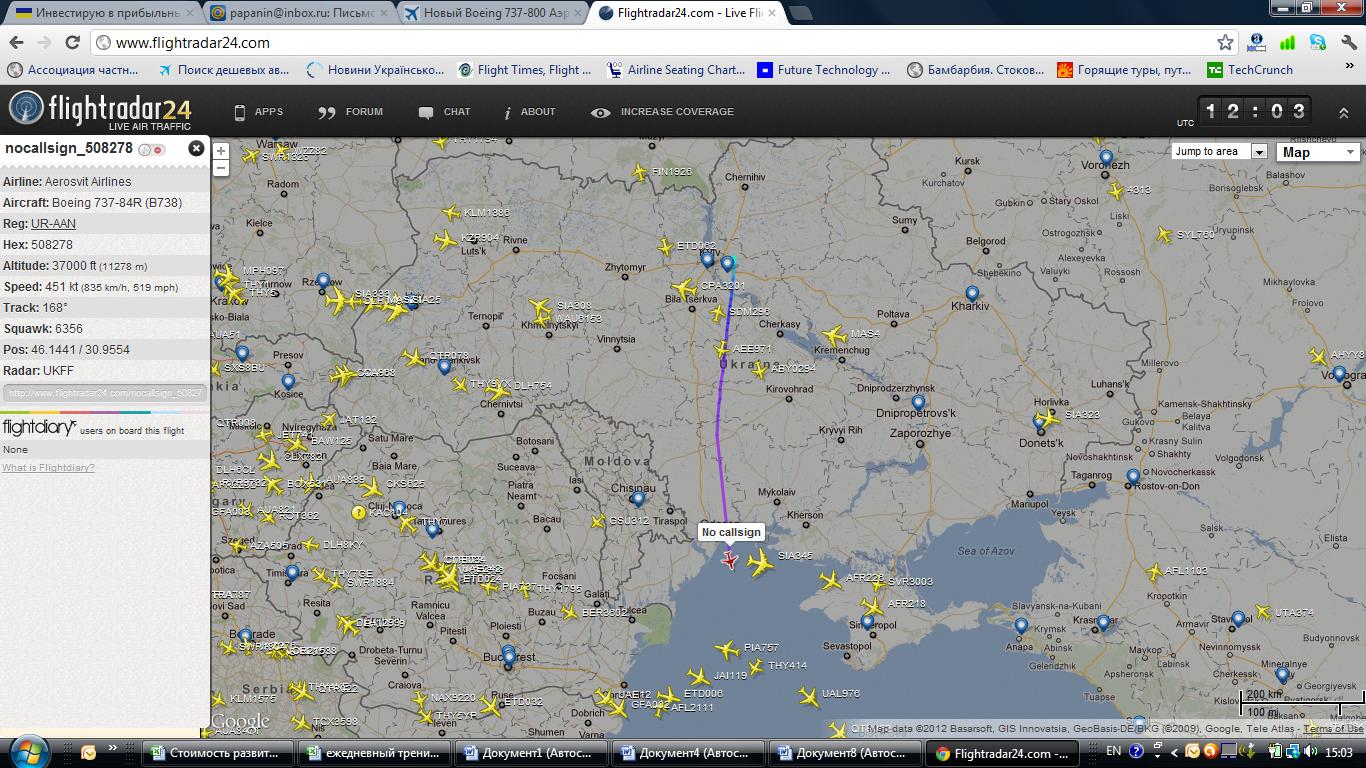Viewport: 1366px width, 768px height.
Task: Open the FORUM menu item
Action: point(351,112)
